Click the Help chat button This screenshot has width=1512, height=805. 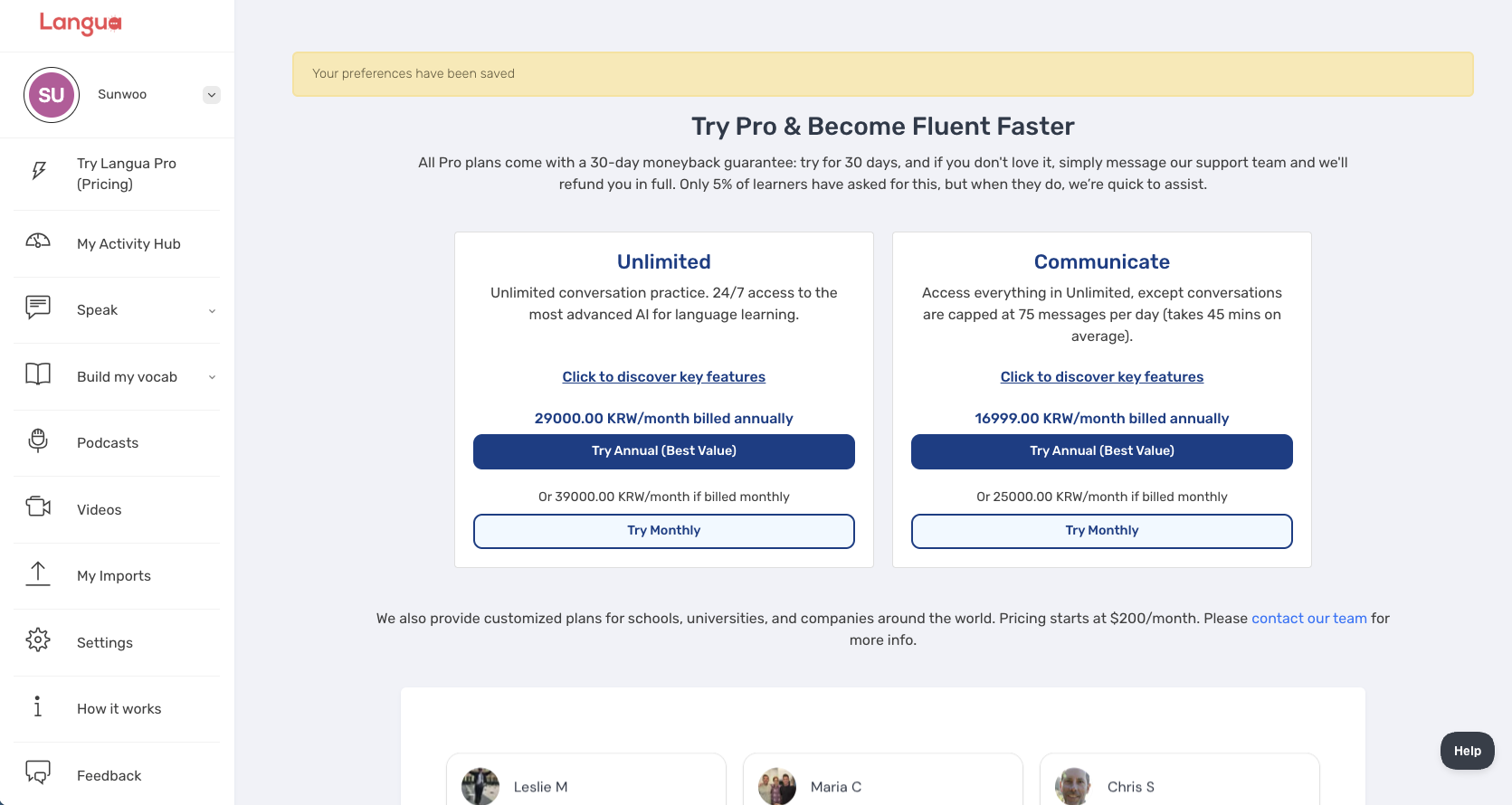tap(1467, 751)
